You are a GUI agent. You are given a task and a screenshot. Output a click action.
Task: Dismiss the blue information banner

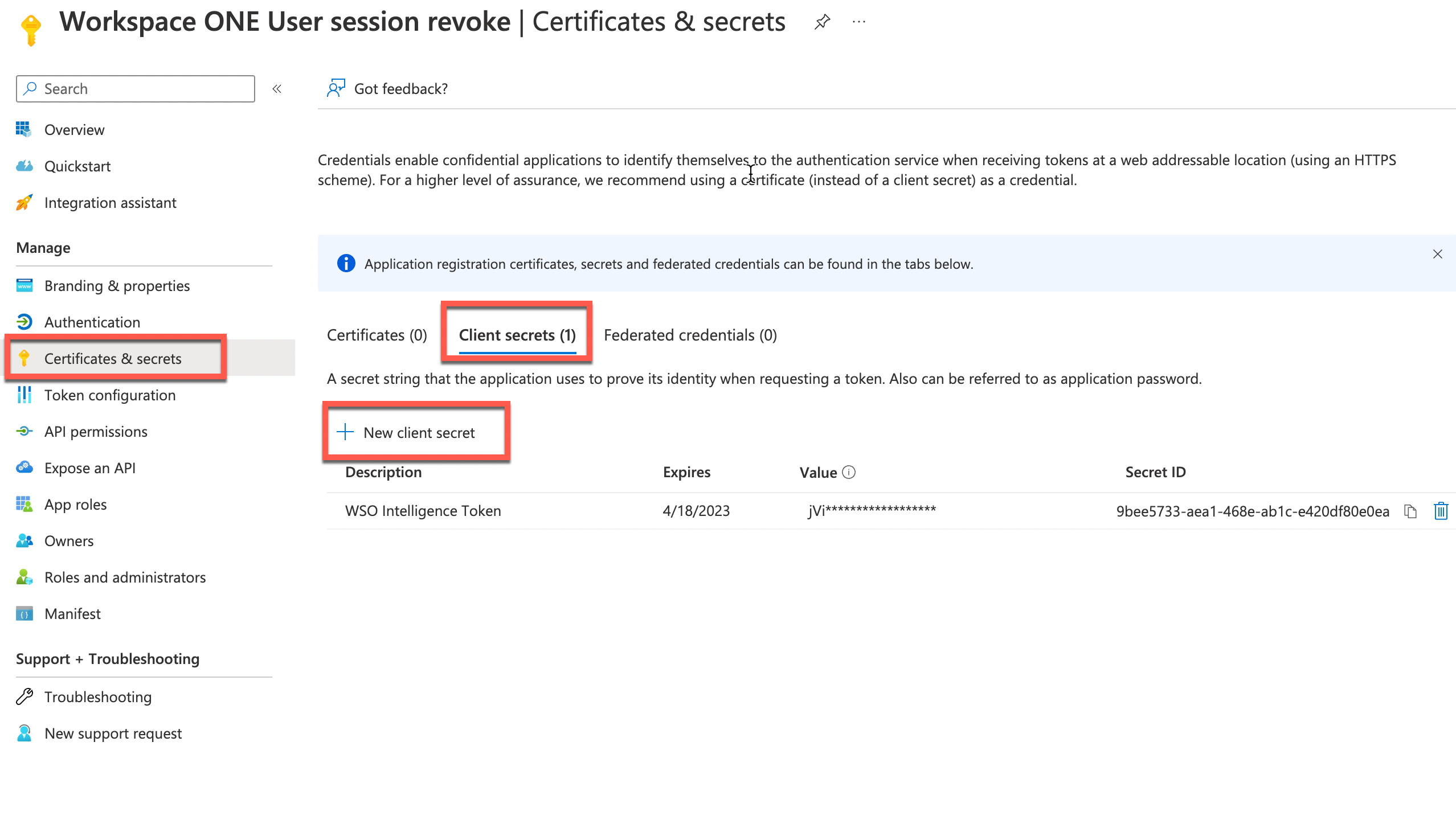1437,254
